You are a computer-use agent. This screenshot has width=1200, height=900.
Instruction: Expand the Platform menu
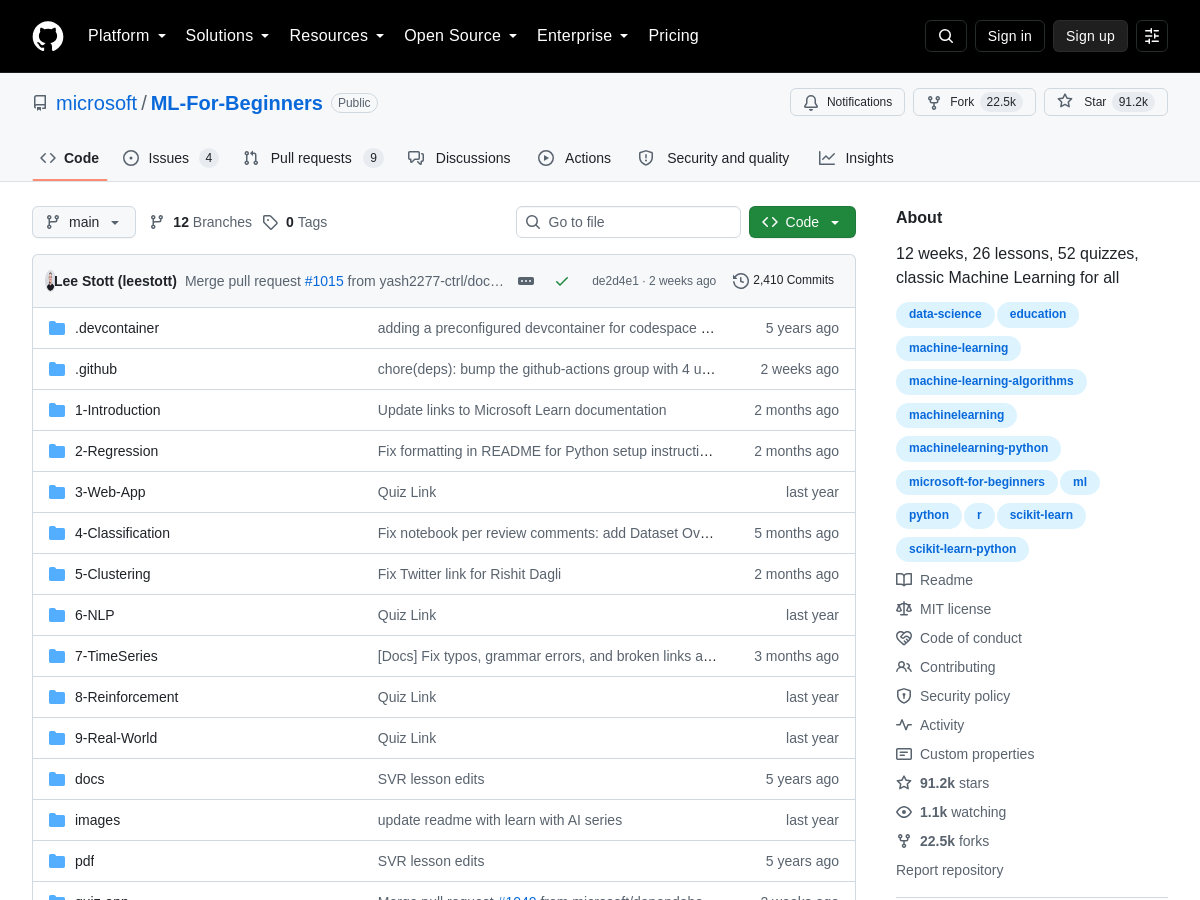127,36
